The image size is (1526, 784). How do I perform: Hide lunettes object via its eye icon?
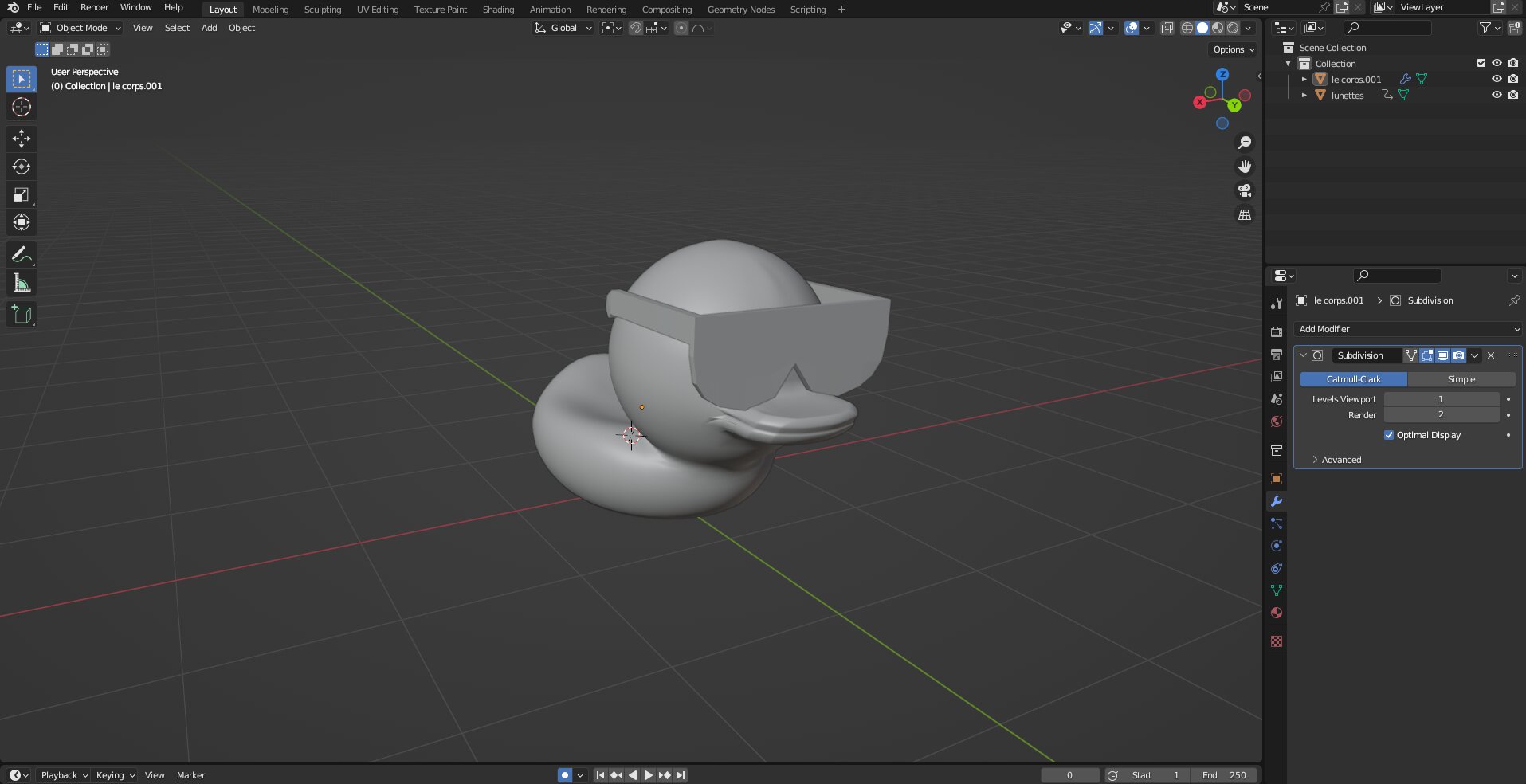[x=1497, y=95]
